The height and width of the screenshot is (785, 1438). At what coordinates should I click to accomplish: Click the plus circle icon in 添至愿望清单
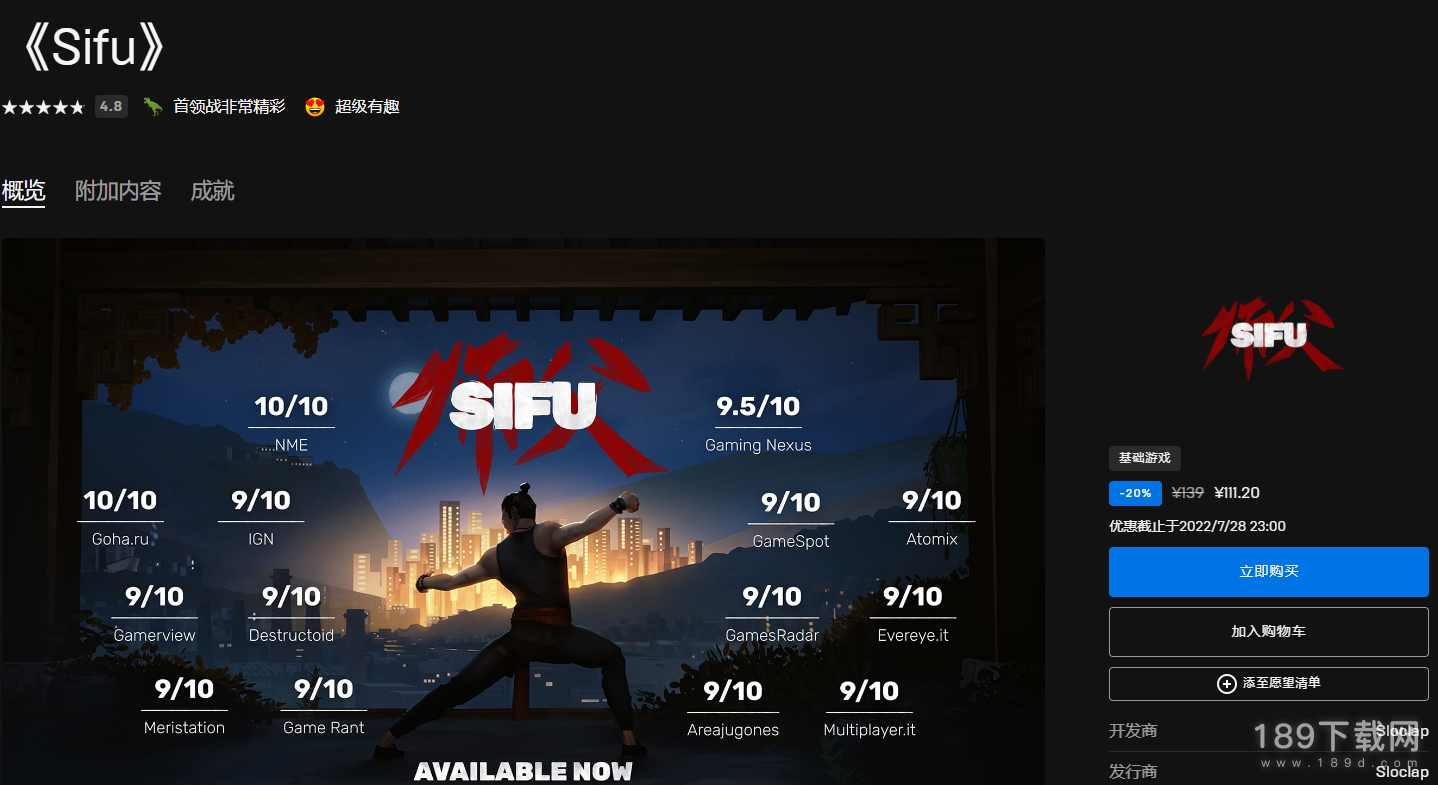(1226, 684)
